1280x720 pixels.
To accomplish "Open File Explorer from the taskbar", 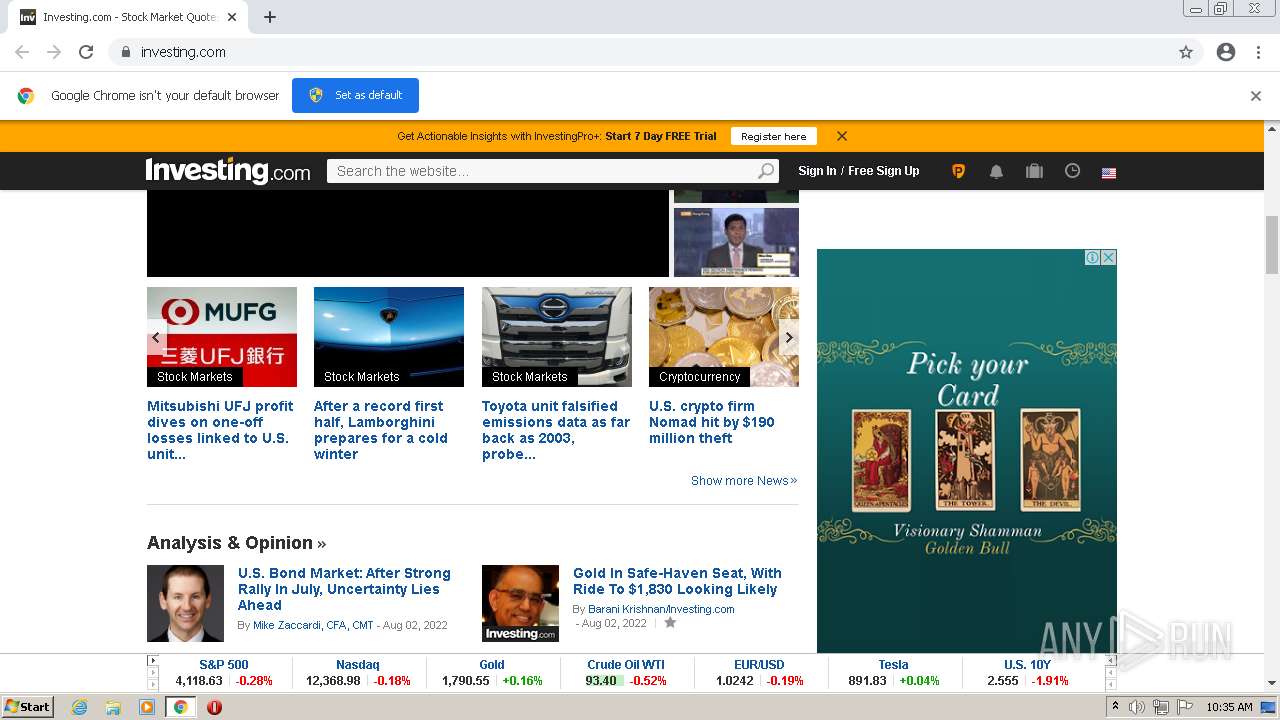I will 113,707.
